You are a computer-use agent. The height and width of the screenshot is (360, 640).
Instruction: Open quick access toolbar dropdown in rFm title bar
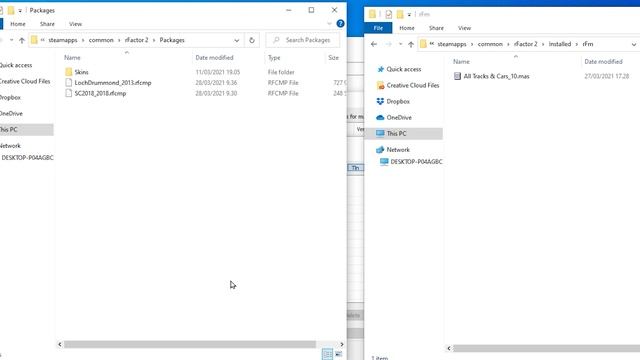click(x=409, y=15)
